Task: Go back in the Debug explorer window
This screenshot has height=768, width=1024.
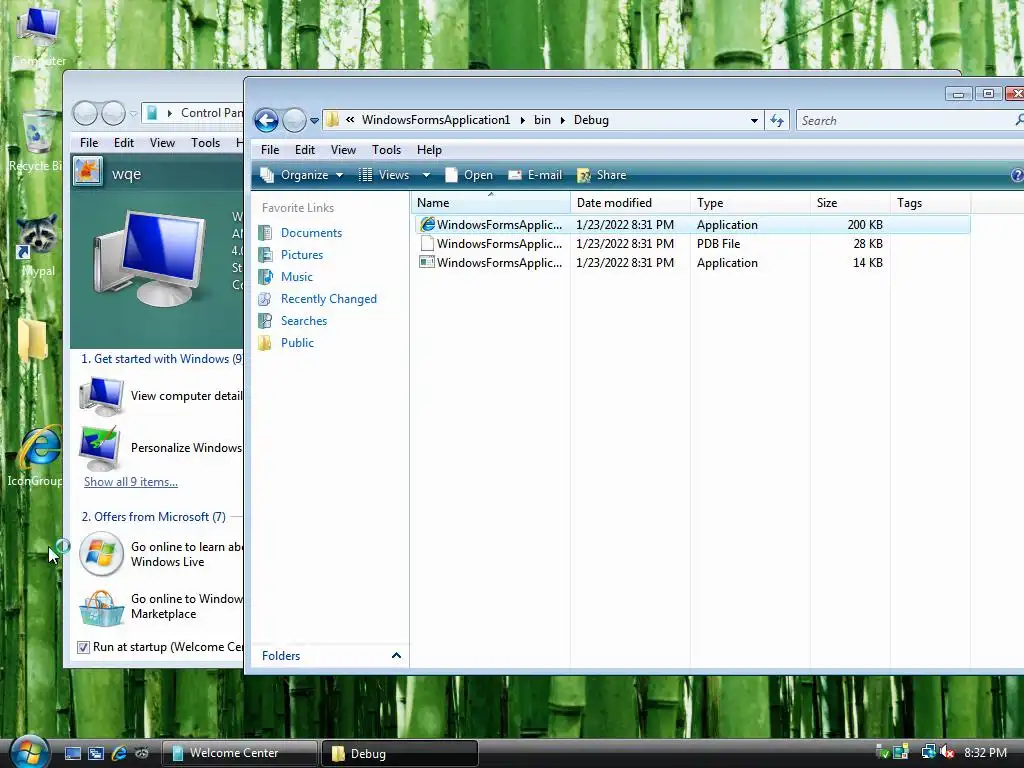Action: pyautogui.click(x=266, y=120)
